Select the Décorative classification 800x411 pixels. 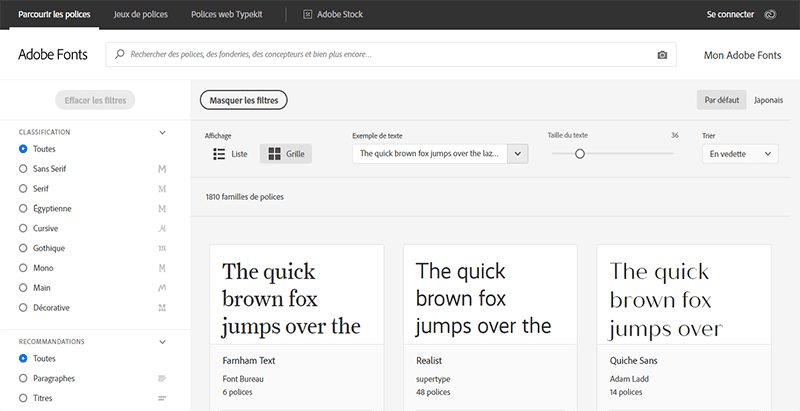coord(22,308)
